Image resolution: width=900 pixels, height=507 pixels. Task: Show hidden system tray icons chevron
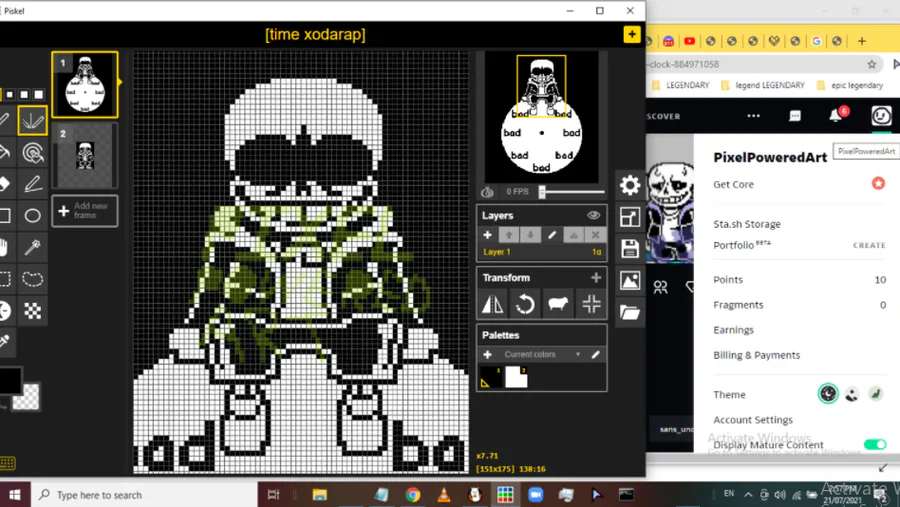pyautogui.click(x=748, y=494)
